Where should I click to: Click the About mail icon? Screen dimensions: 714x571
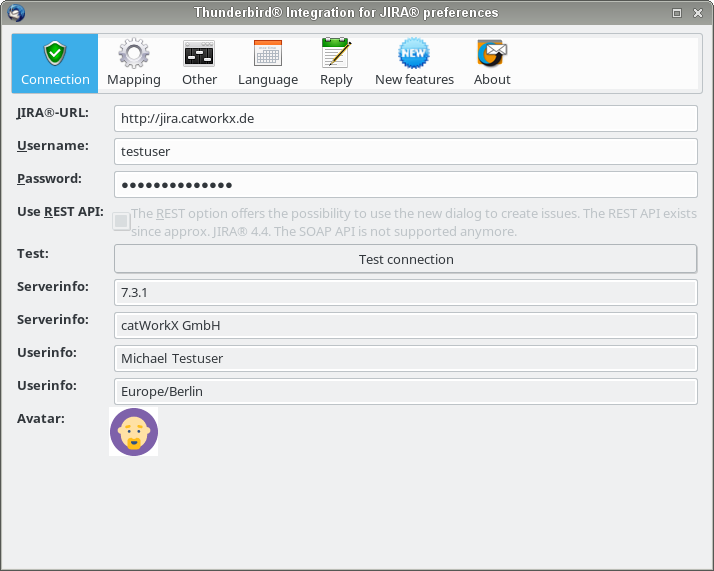point(492,53)
